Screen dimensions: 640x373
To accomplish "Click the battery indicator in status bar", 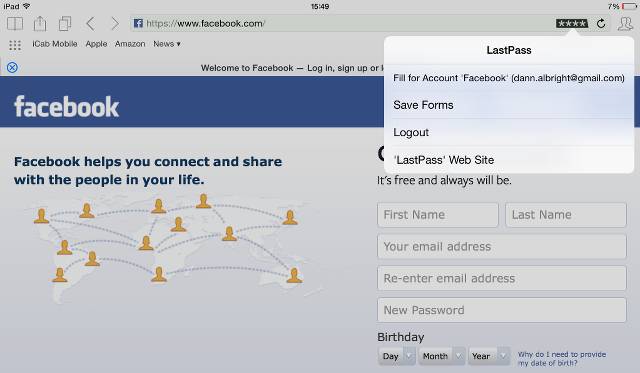I will tap(629, 7).
